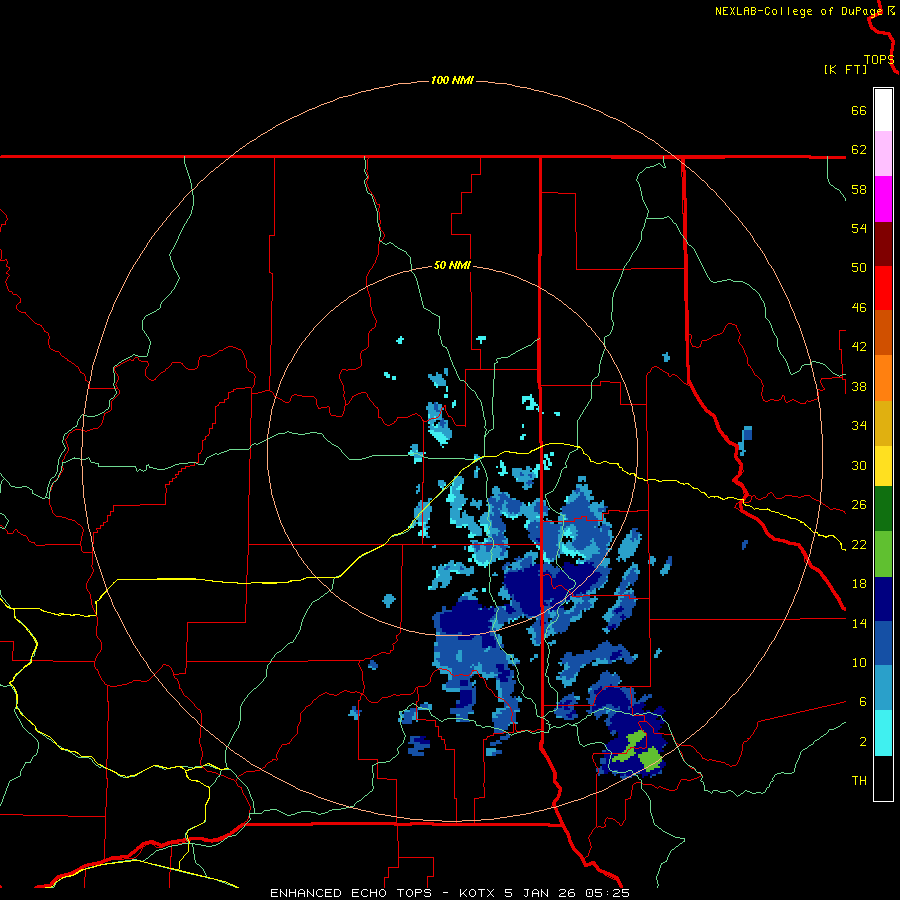Viewport: 900px width, 900px height.
Task: Click the 50 legend scale value
Action: pos(859,268)
